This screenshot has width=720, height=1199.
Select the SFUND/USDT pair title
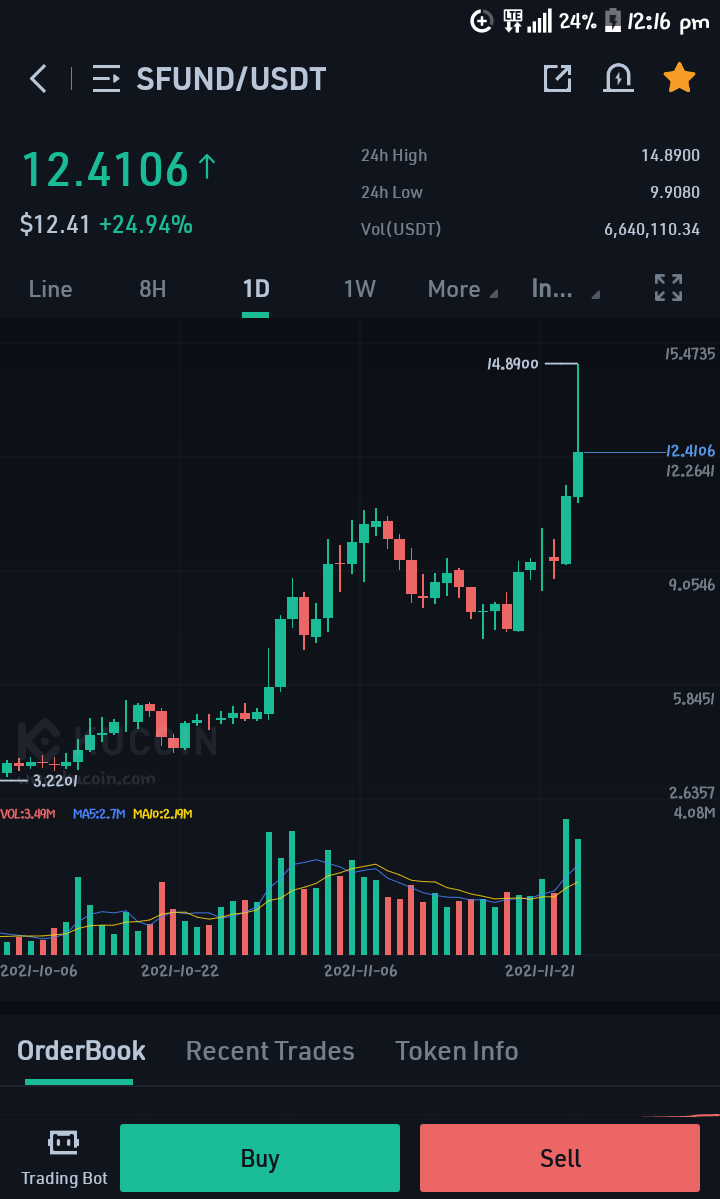[231, 79]
